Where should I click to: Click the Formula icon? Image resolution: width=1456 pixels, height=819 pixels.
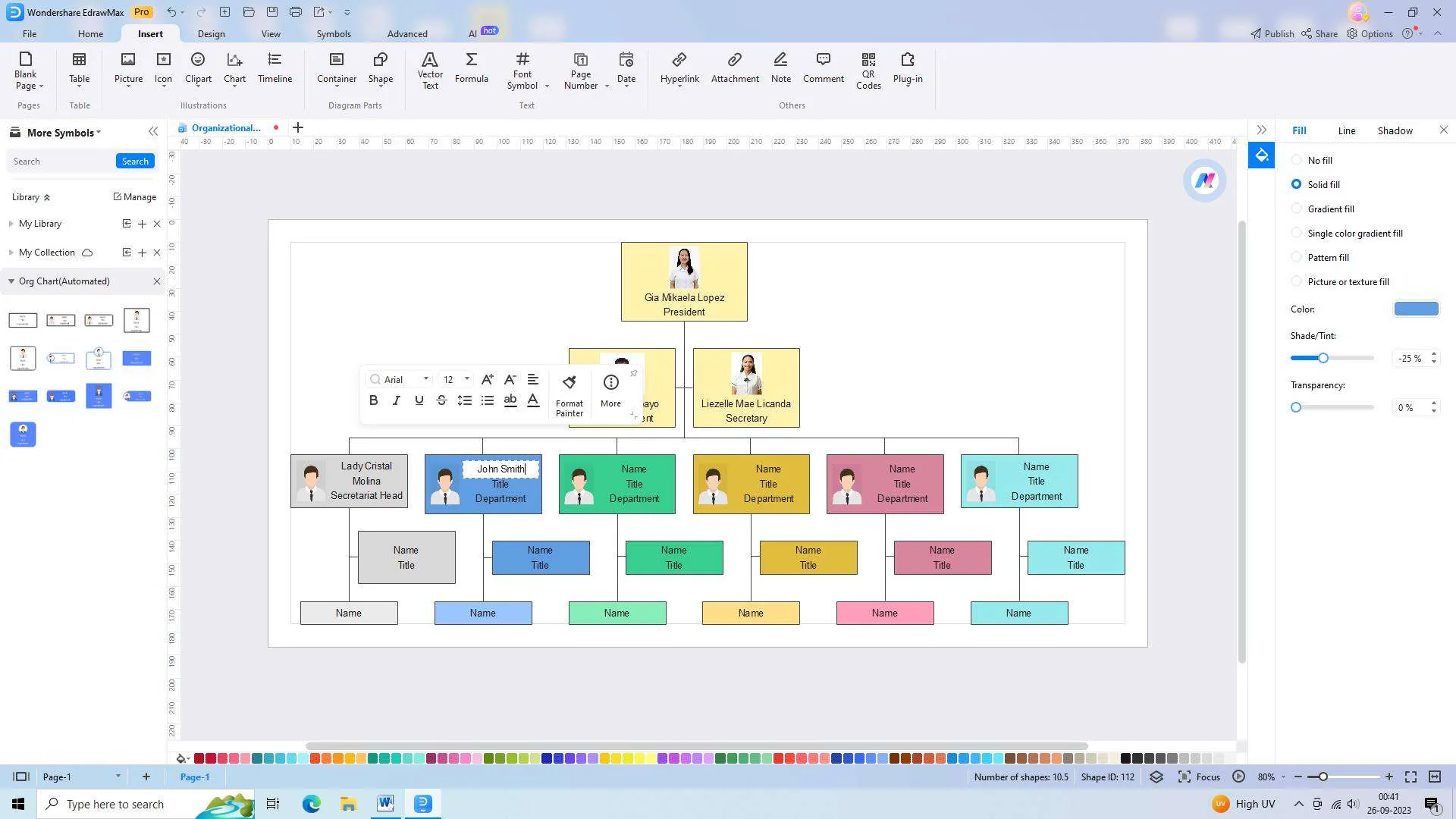tap(471, 68)
